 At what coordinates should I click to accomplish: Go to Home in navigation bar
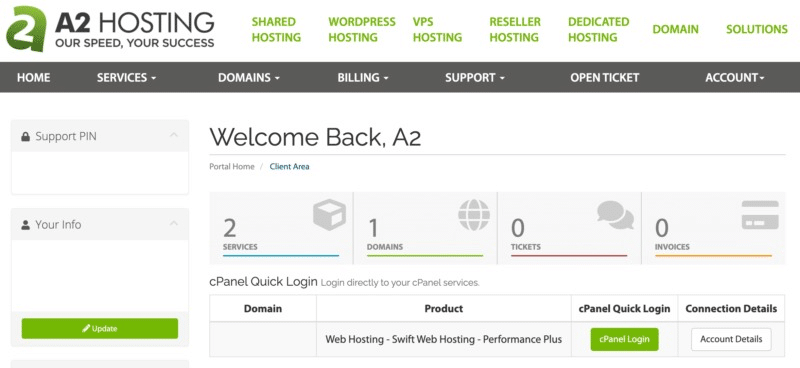pos(34,78)
